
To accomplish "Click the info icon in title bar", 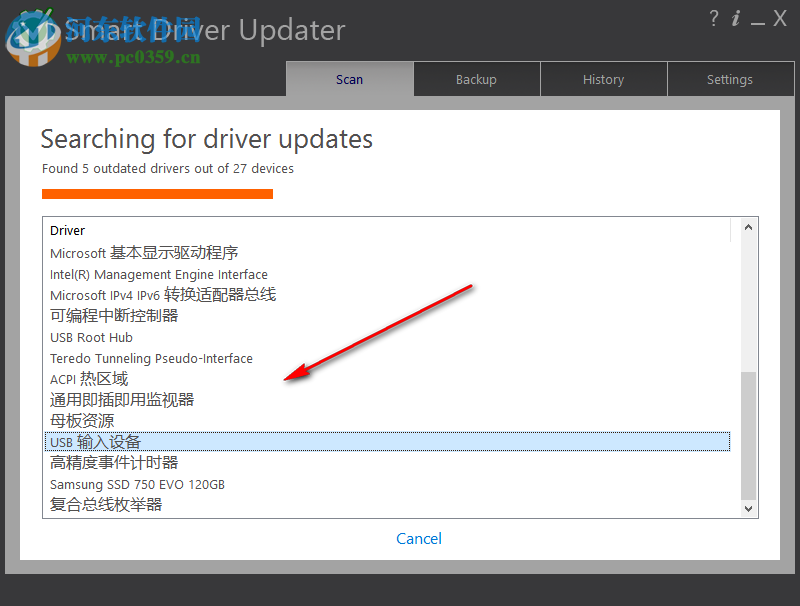I will point(737,18).
